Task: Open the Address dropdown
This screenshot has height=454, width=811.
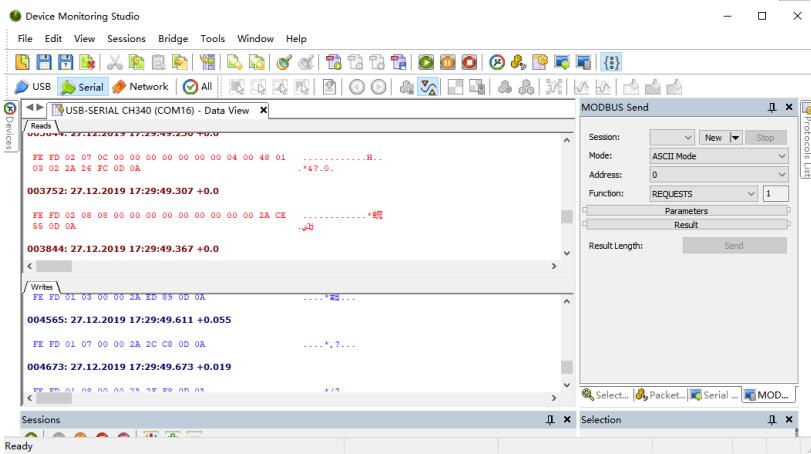Action: click(x=719, y=175)
